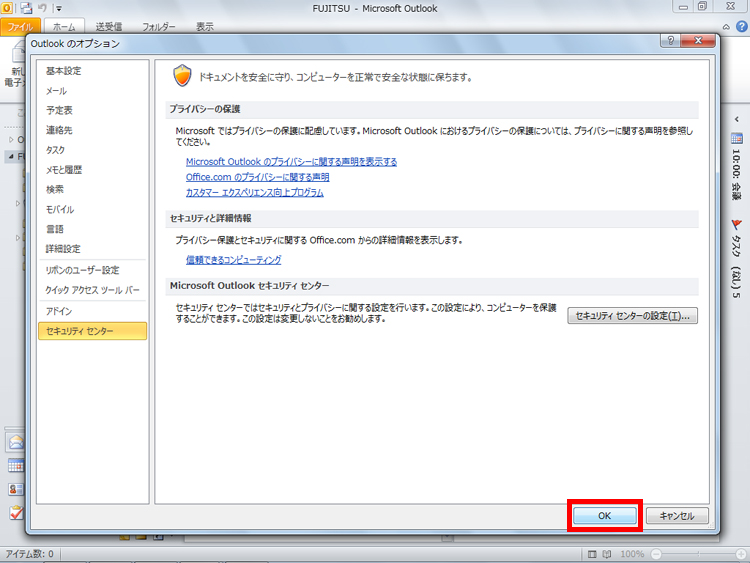750x563 pixels.
Task: Click the キャンセル button
Action: 677,516
